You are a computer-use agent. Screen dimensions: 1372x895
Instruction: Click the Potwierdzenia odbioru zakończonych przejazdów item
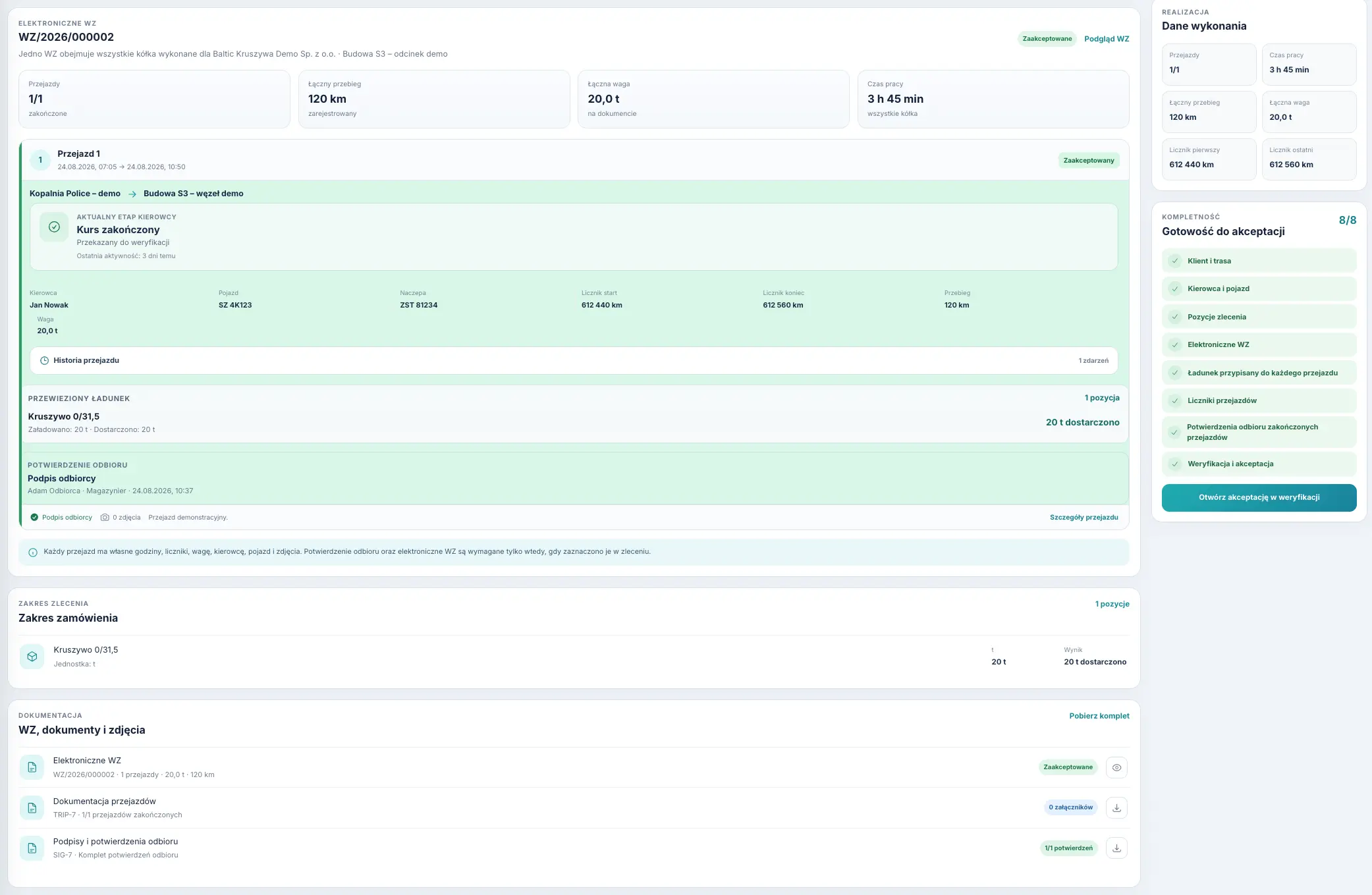[1259, 432]
